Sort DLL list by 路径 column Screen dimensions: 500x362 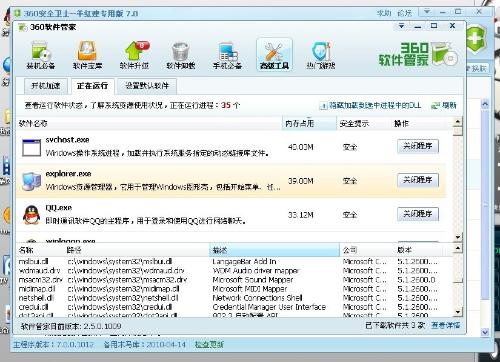137,250
